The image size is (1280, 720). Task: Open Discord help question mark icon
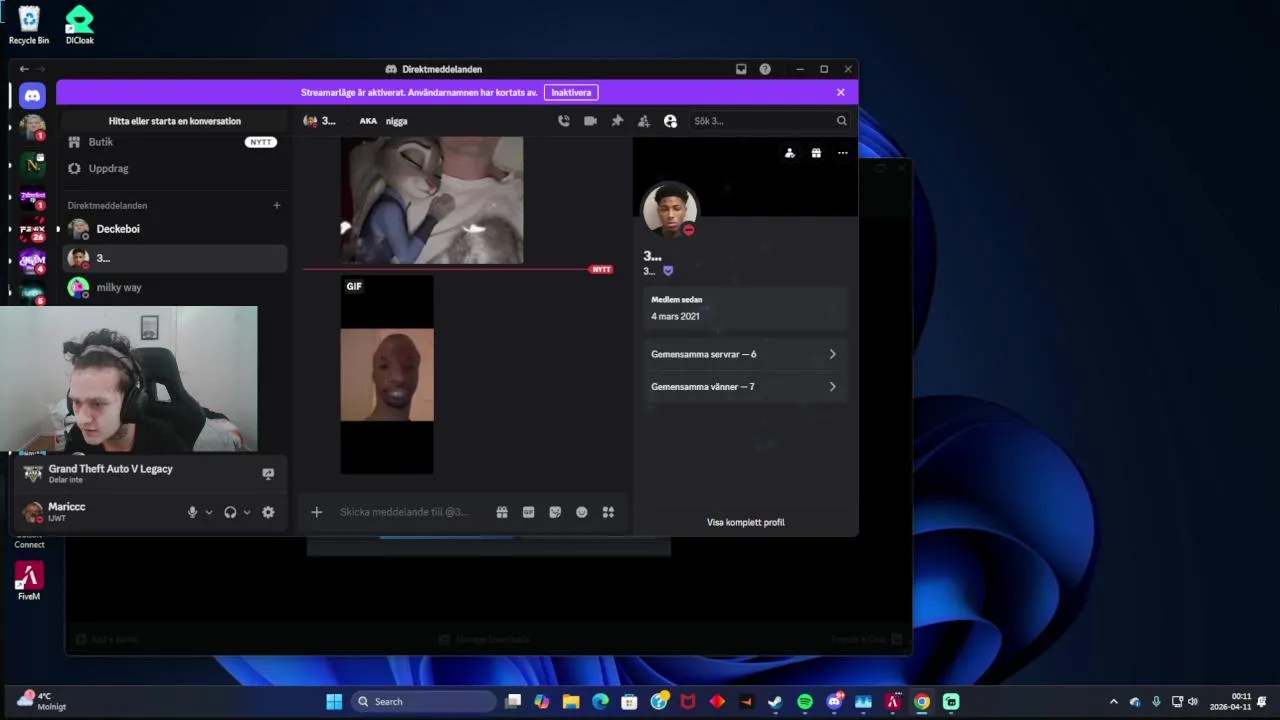[765, 69]
